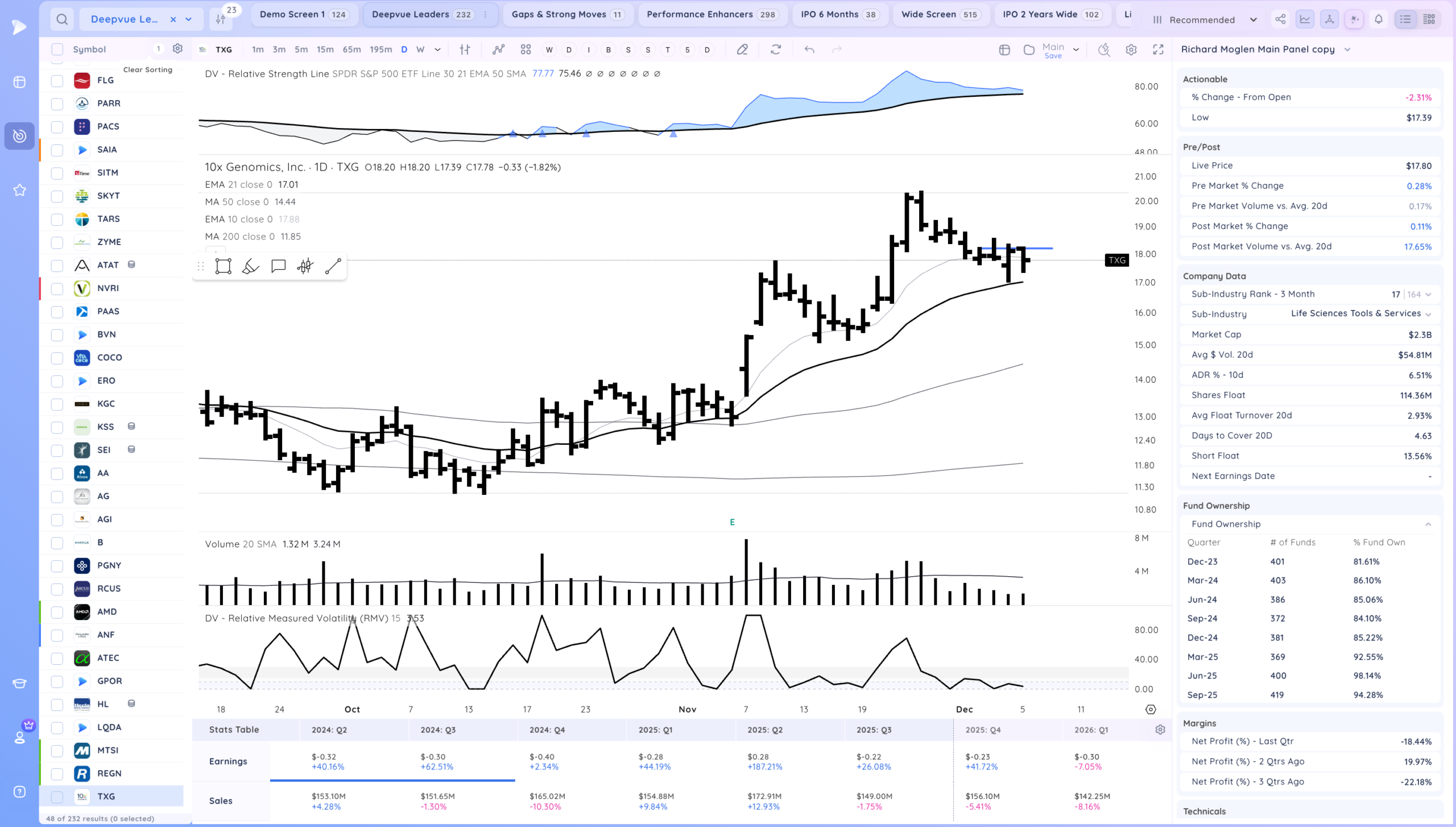The image size is (1456, 827).
Task: Click the search magnifier icon
Action: (62, 19)
